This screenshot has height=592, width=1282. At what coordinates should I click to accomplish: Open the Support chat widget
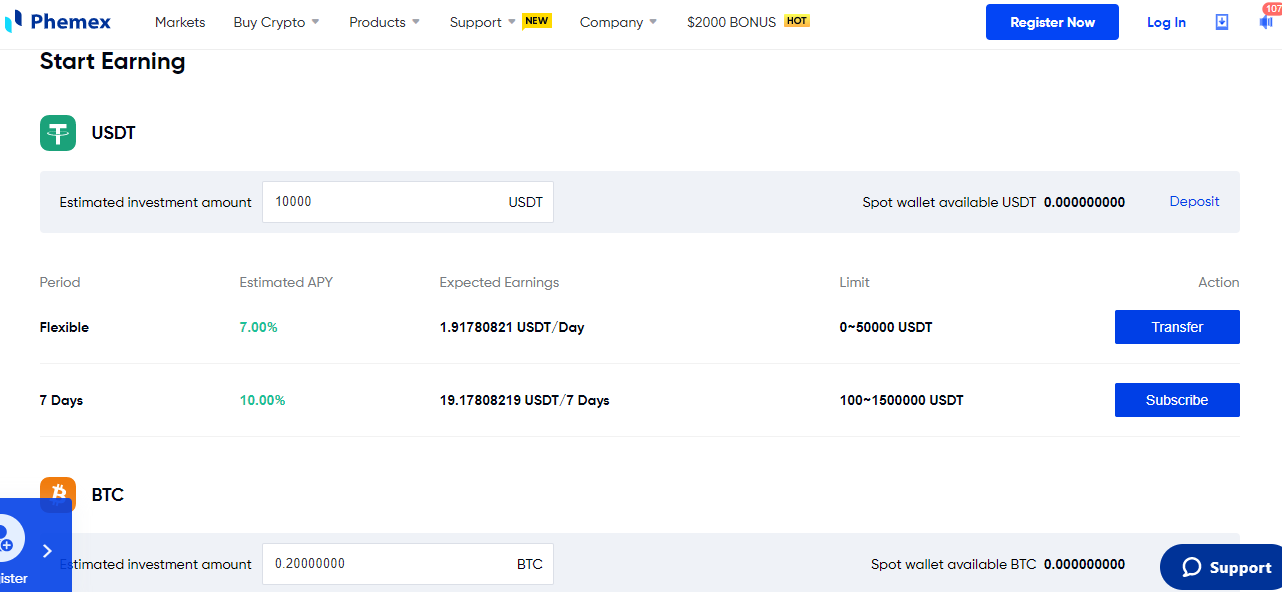(1222, 567)
